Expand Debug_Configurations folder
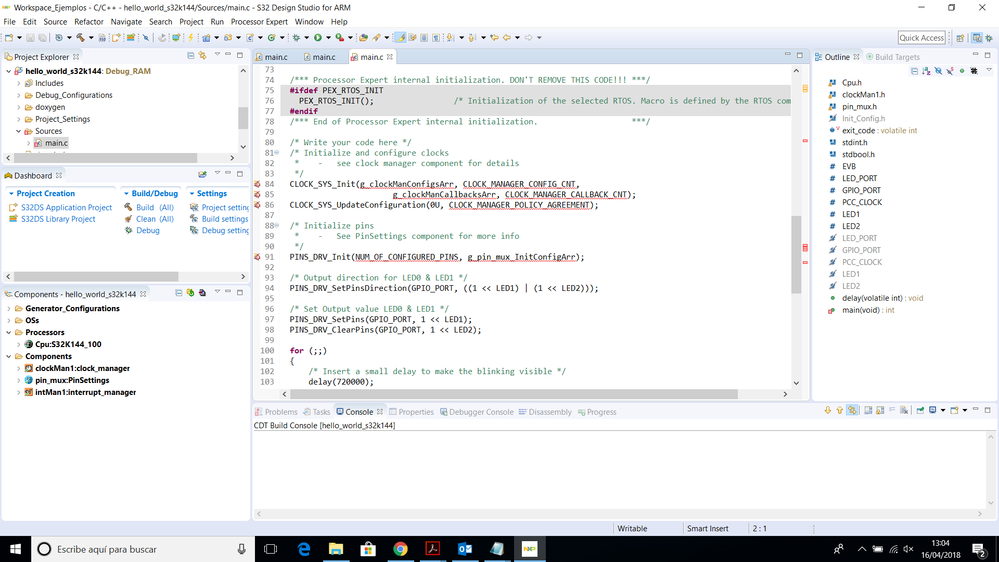 (x=18, y=96)
